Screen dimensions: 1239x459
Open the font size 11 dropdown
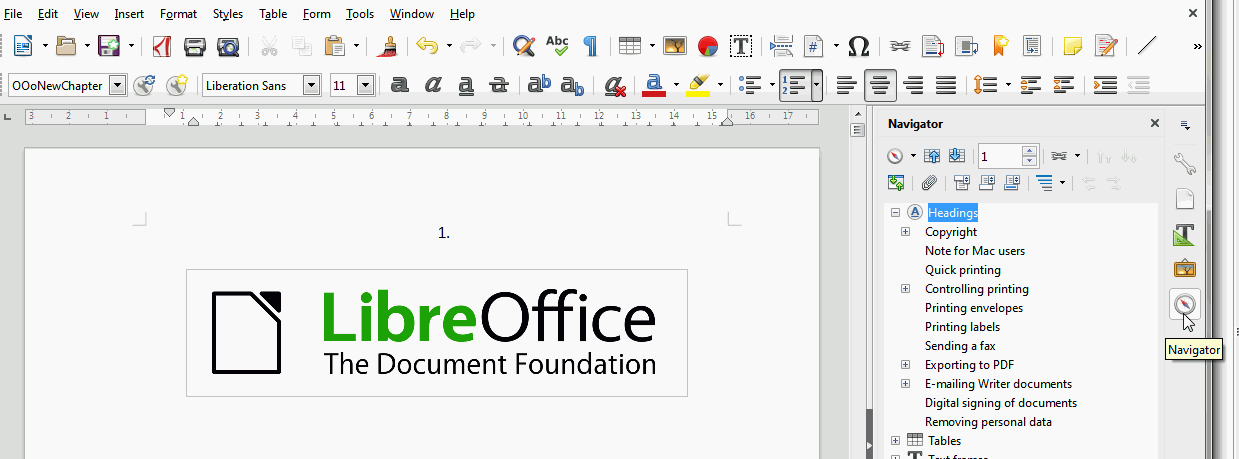click(365, 86)
